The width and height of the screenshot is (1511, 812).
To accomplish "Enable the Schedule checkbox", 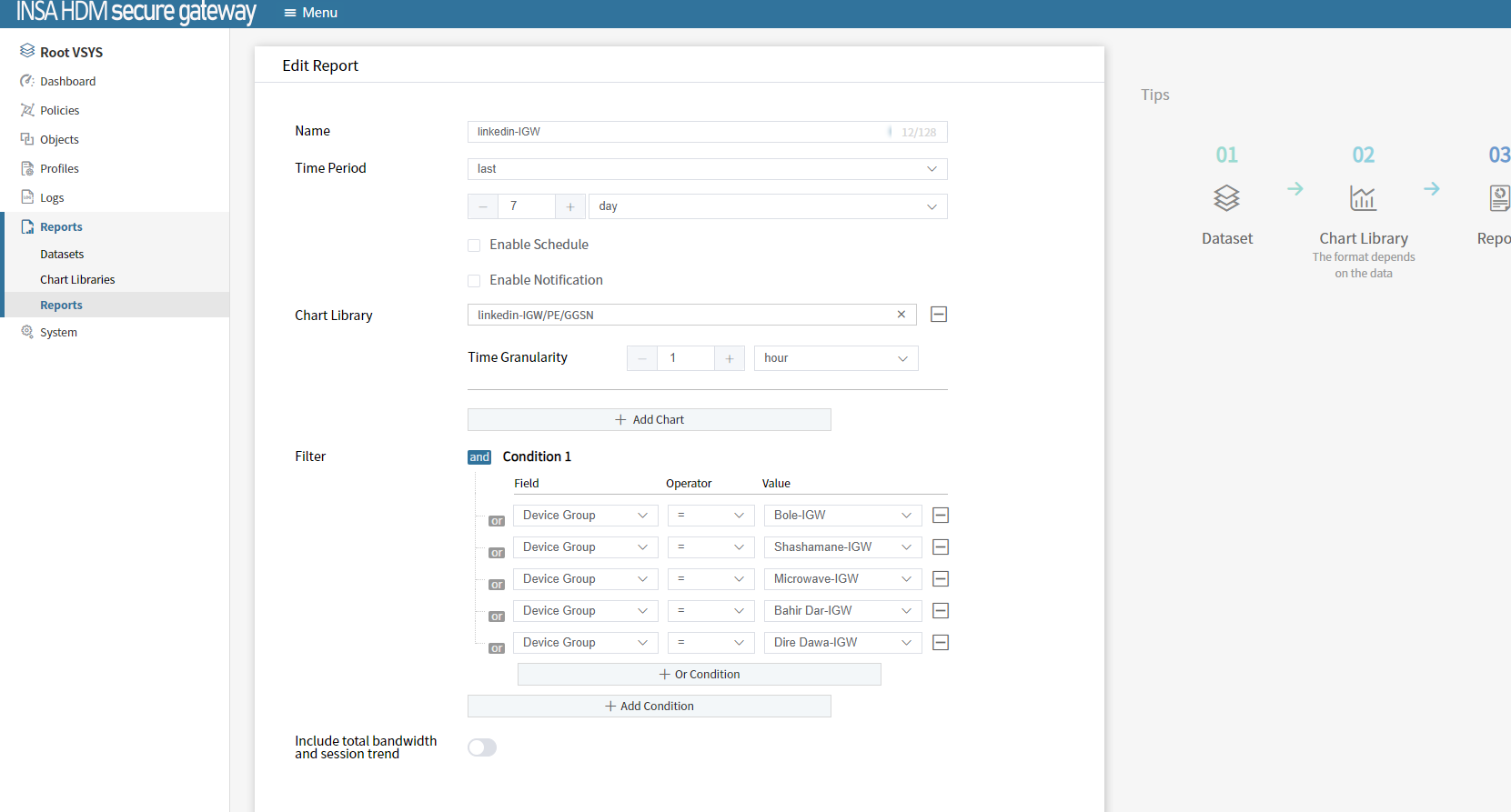I will pos(474,246).
